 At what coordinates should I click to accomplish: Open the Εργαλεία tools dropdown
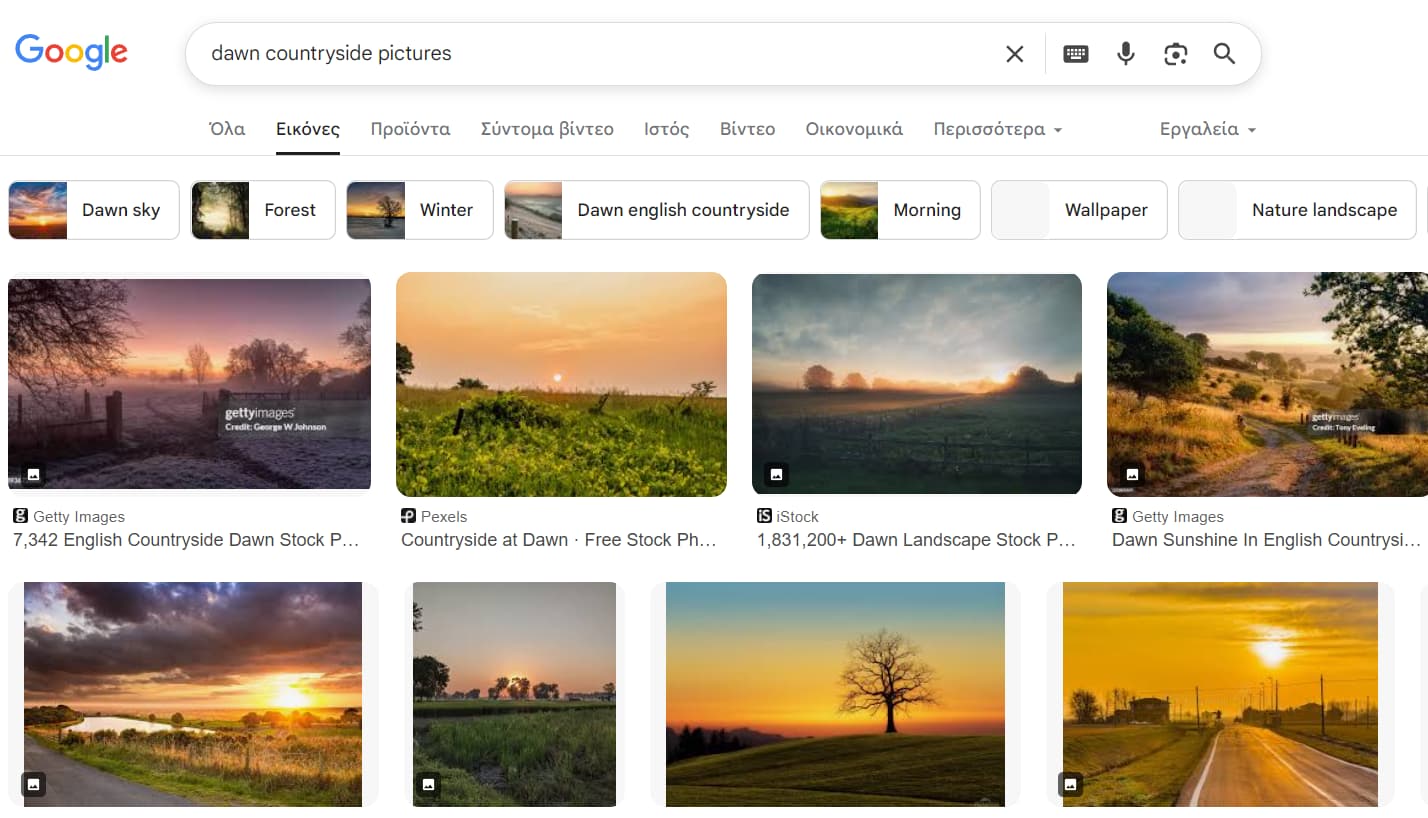point(1207,129)
